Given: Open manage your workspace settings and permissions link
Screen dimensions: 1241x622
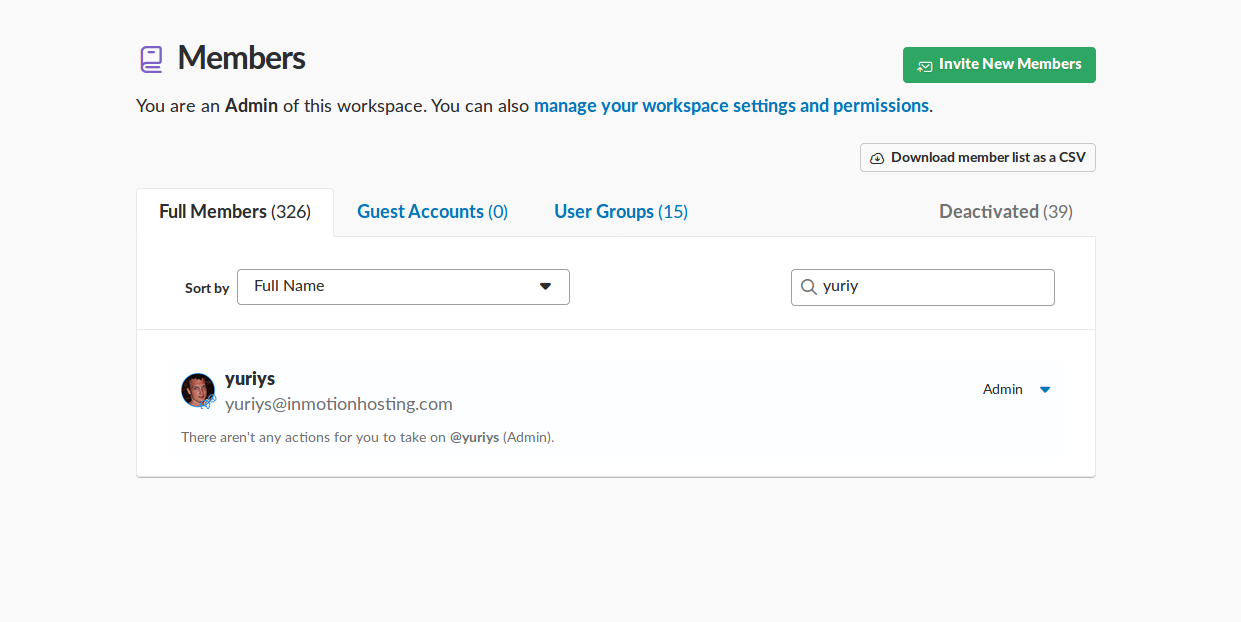Looking at the screenshot, I should coord(731,105).
